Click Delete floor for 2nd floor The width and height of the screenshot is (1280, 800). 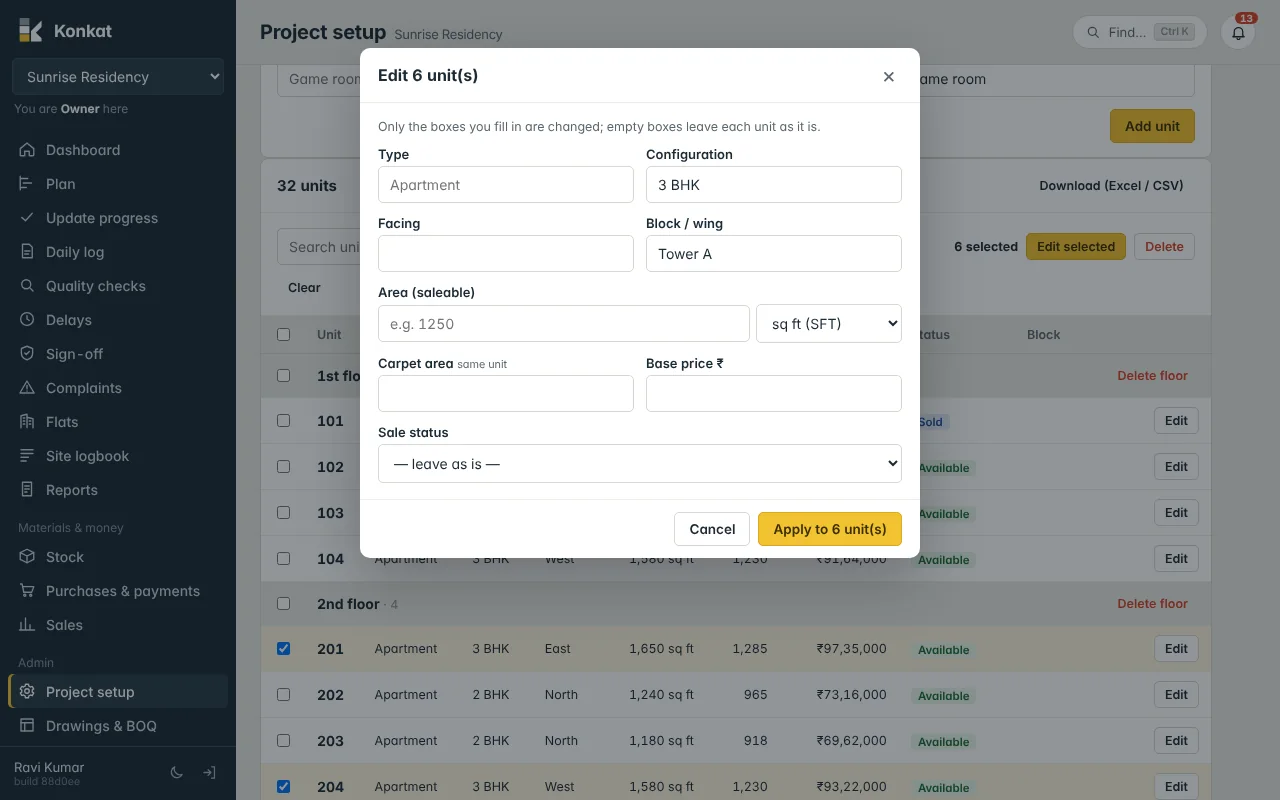click(1152, 604)
